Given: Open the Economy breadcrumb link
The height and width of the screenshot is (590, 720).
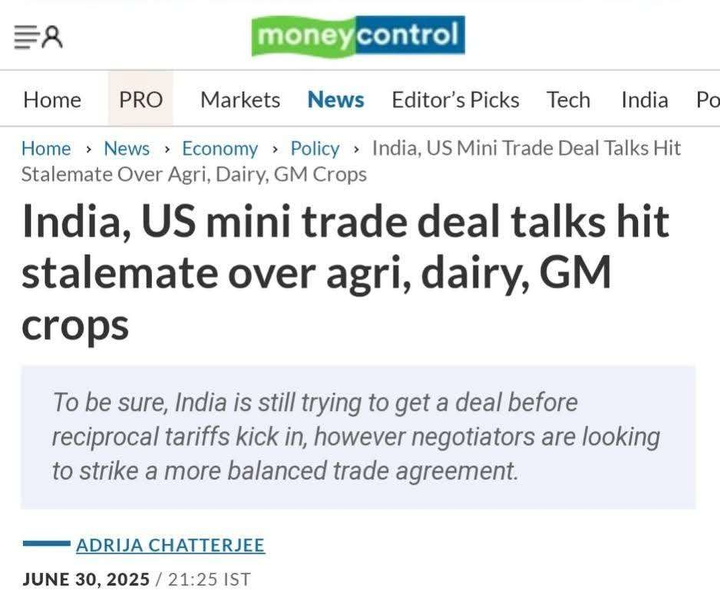Looking at the screenshot, I should [220, 149].
